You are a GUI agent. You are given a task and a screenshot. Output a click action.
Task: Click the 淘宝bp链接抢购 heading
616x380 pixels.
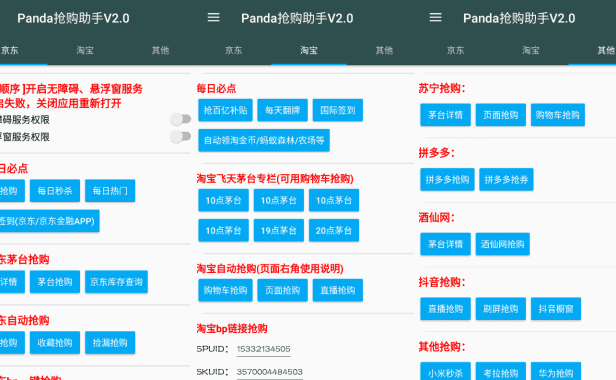[x=232, y=329]
